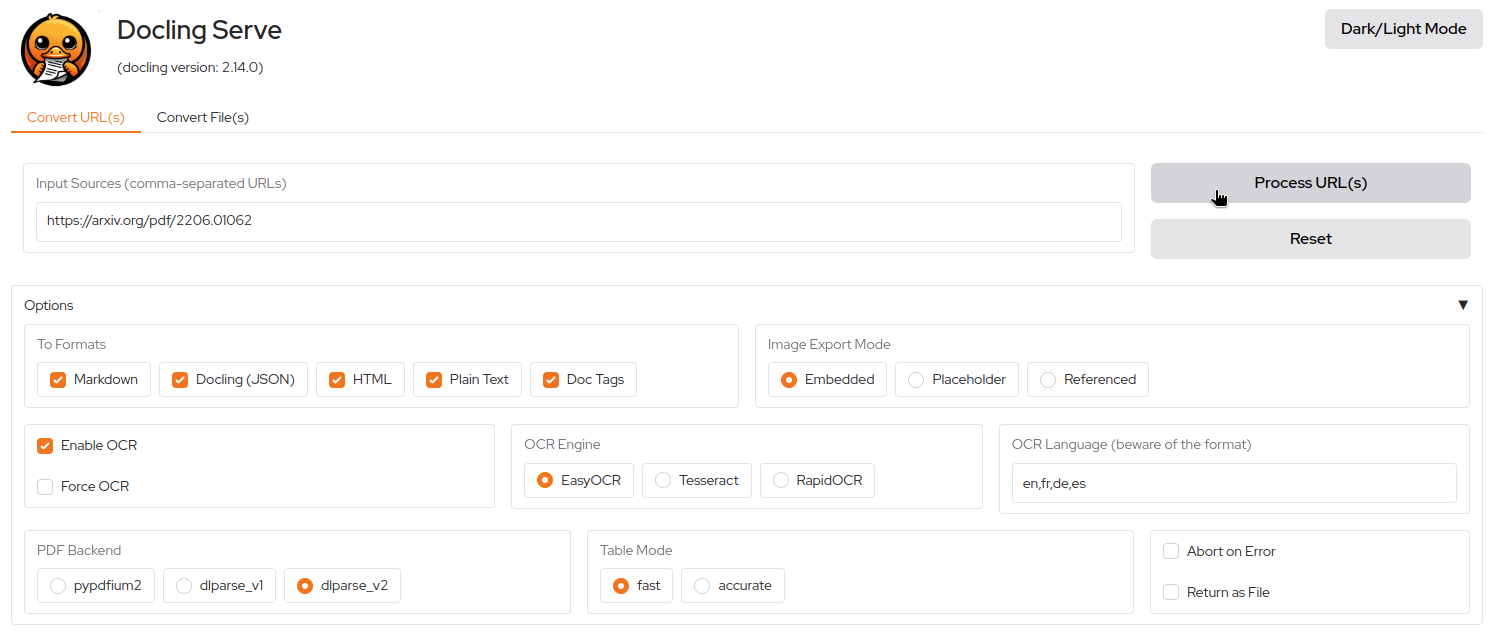This screenshot has width=1496, height=637.
Task: Select Placeholder image export mode
Action: (x=915, y=379)
